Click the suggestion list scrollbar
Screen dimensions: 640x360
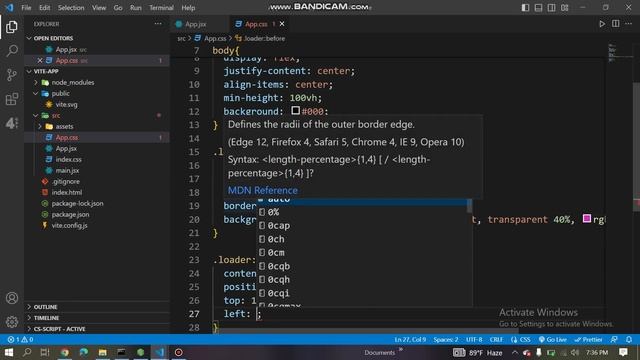point(469,206)
